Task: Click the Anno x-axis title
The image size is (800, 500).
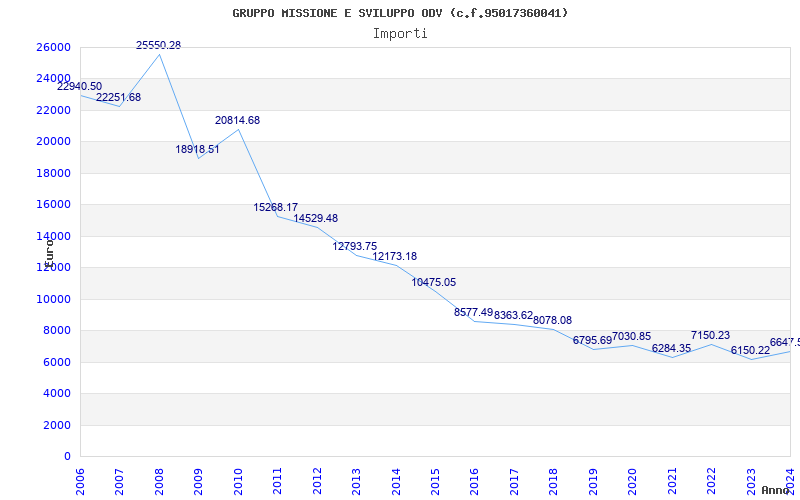Action: pos(775,490)
